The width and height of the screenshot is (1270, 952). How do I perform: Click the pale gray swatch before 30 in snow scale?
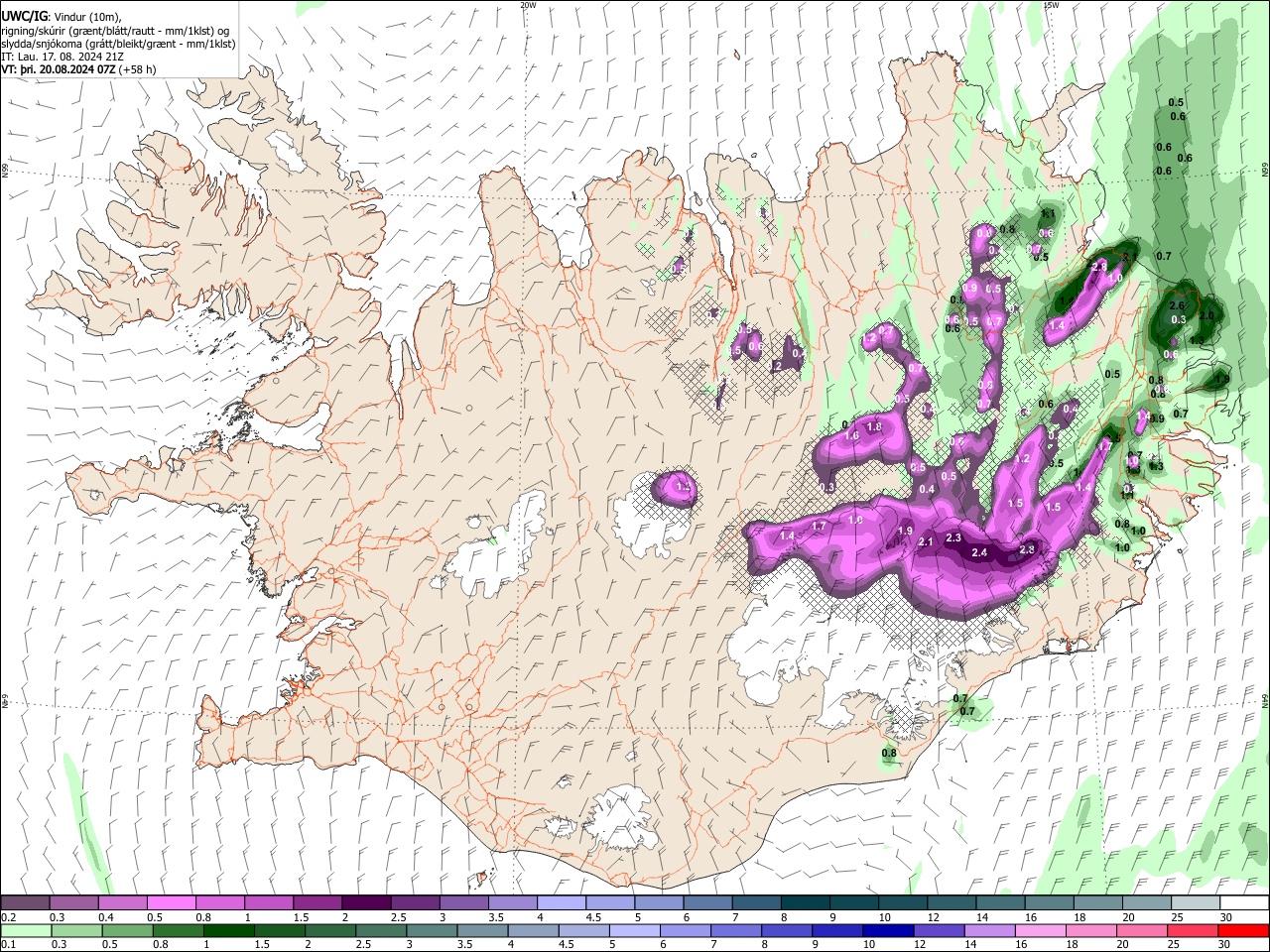pyautogui.click(x=1195, y=902)
